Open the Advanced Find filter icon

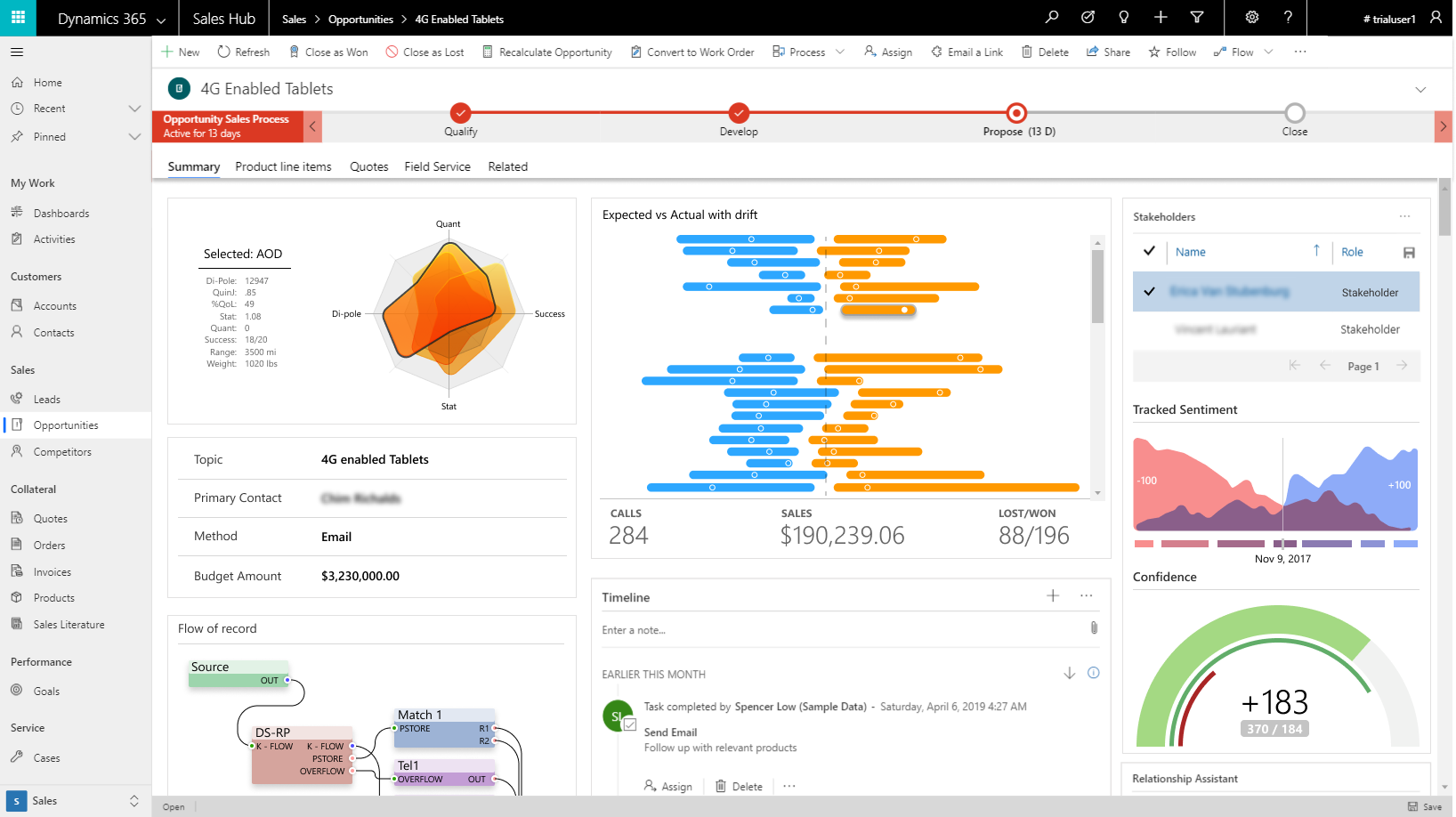[x=1196, y=17]
